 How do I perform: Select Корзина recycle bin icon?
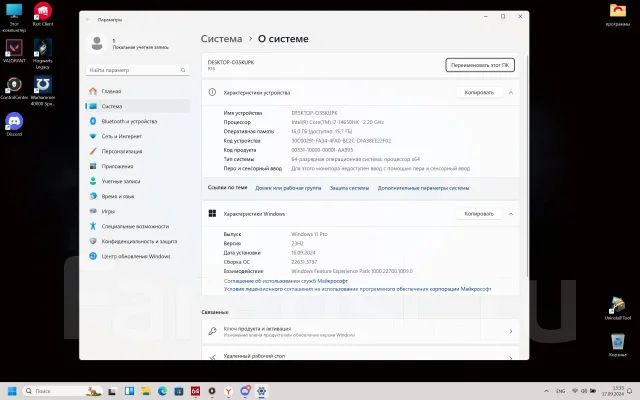click(618, 345)
